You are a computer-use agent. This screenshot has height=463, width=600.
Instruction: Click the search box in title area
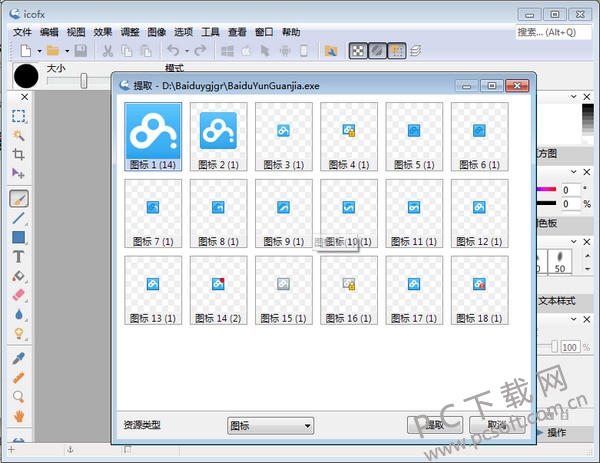tap(553, 32)
